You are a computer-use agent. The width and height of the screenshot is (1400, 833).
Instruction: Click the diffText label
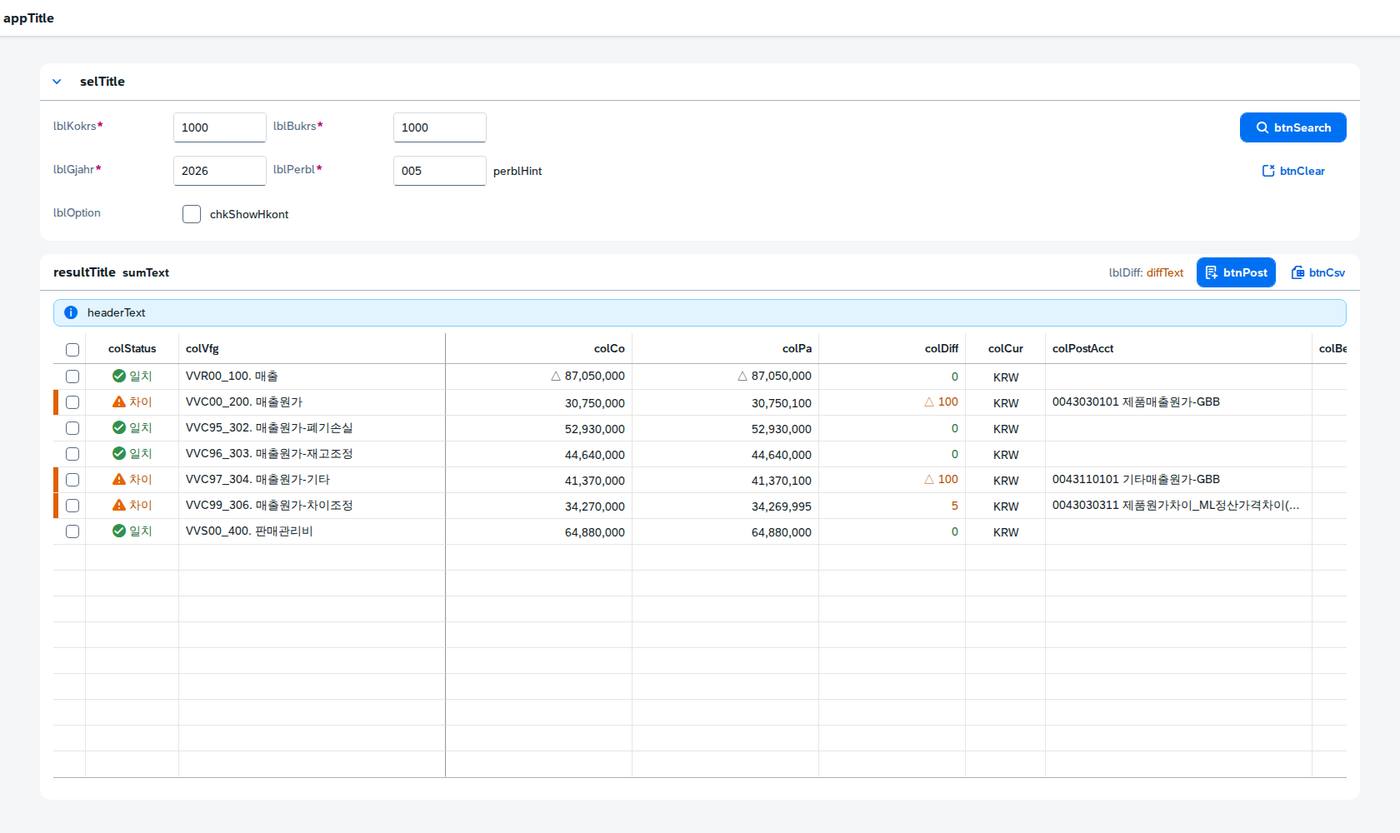(x=1165, y=273)
